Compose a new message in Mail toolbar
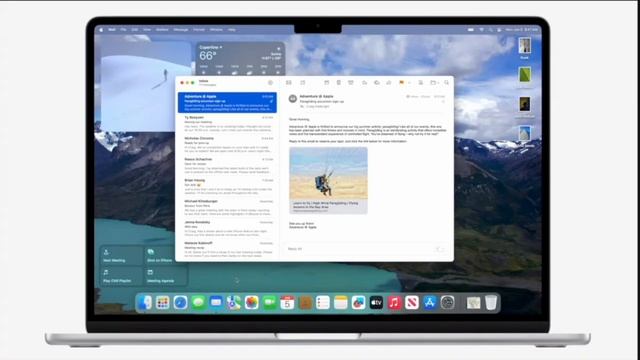The image size is (640, 360). tap(302, 83)
